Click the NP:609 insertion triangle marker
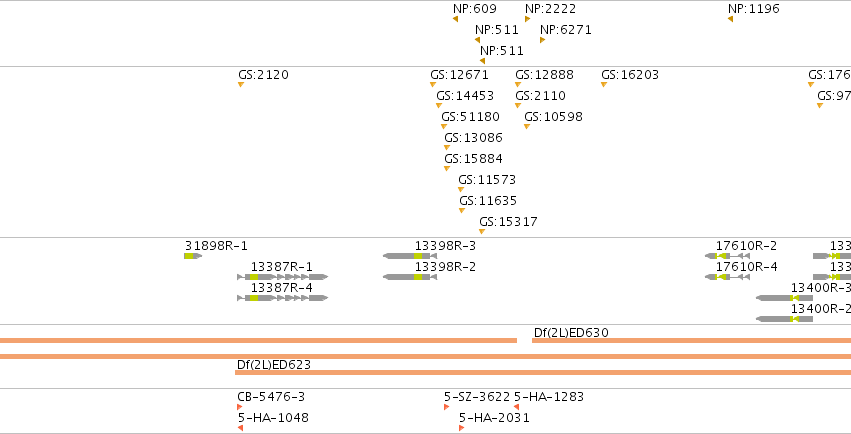The width and height of the screenshot is (851, 434). point(455,19)
